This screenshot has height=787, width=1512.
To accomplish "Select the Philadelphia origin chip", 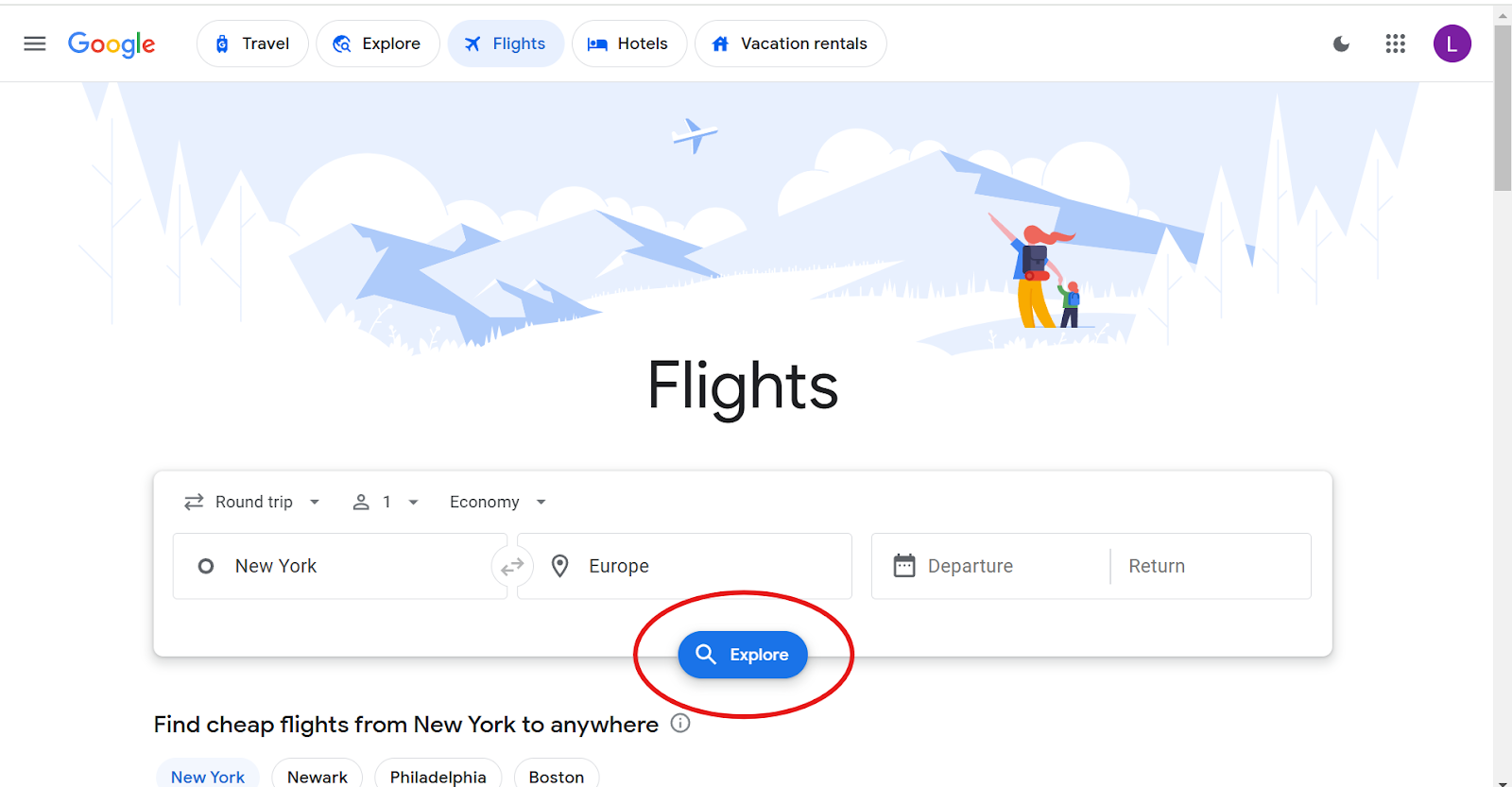I will 438,777.
